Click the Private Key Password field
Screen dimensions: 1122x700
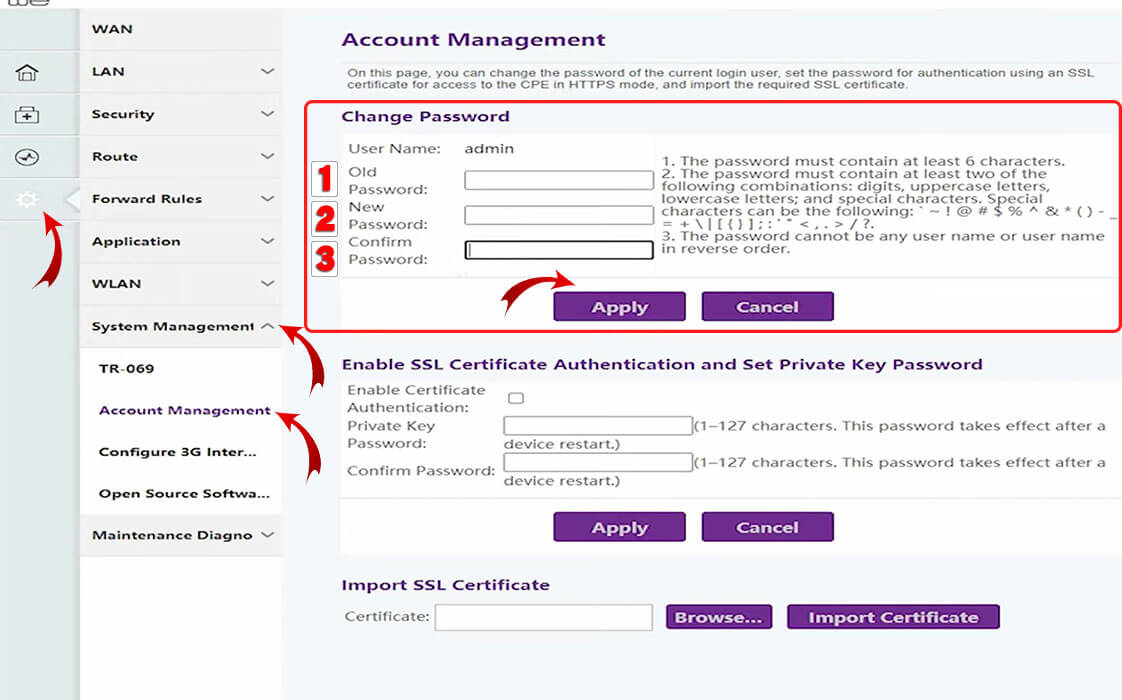tap(597, 426)
